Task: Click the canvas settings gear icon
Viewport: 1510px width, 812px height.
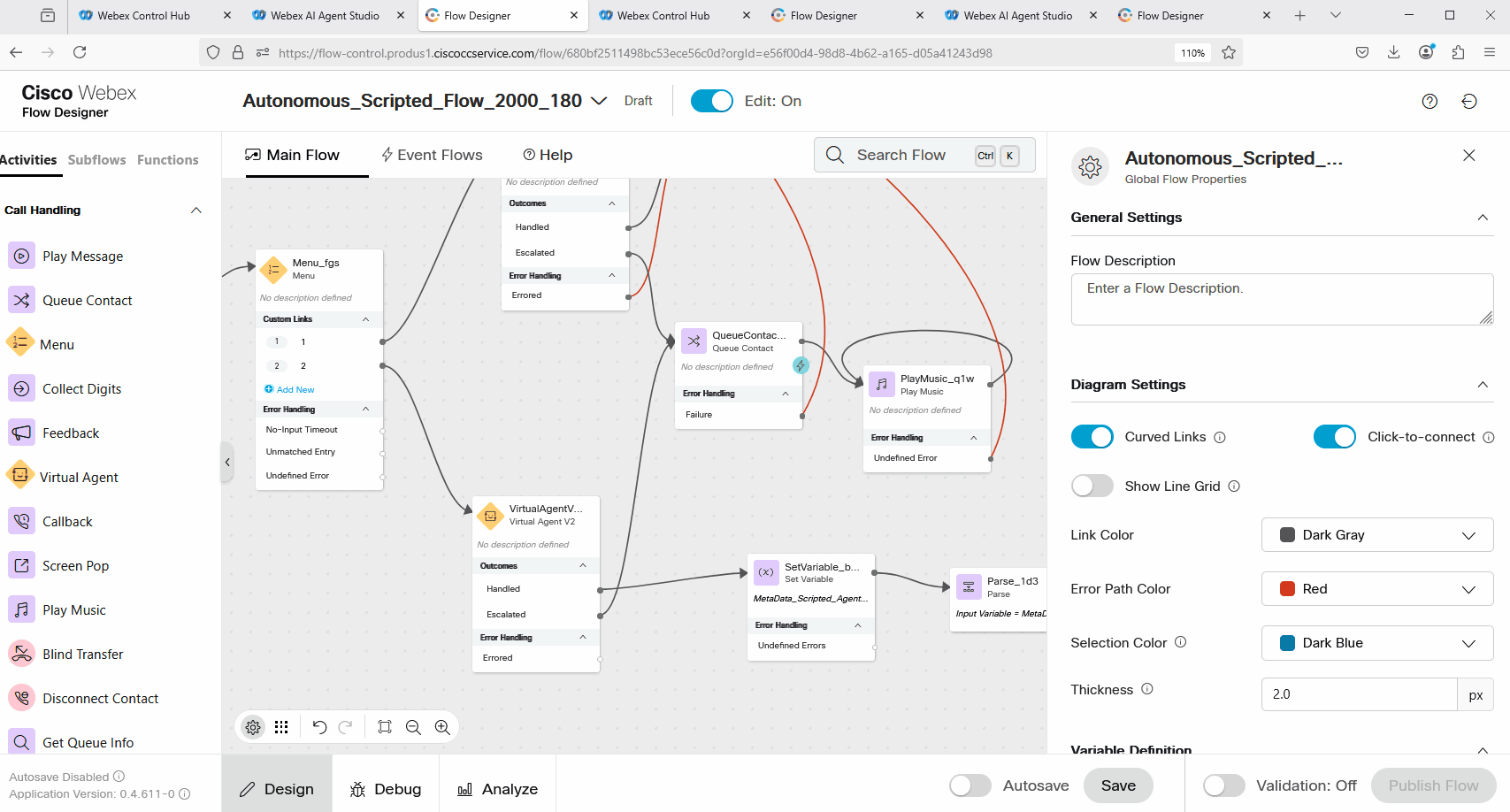Action: pos(253,727)
